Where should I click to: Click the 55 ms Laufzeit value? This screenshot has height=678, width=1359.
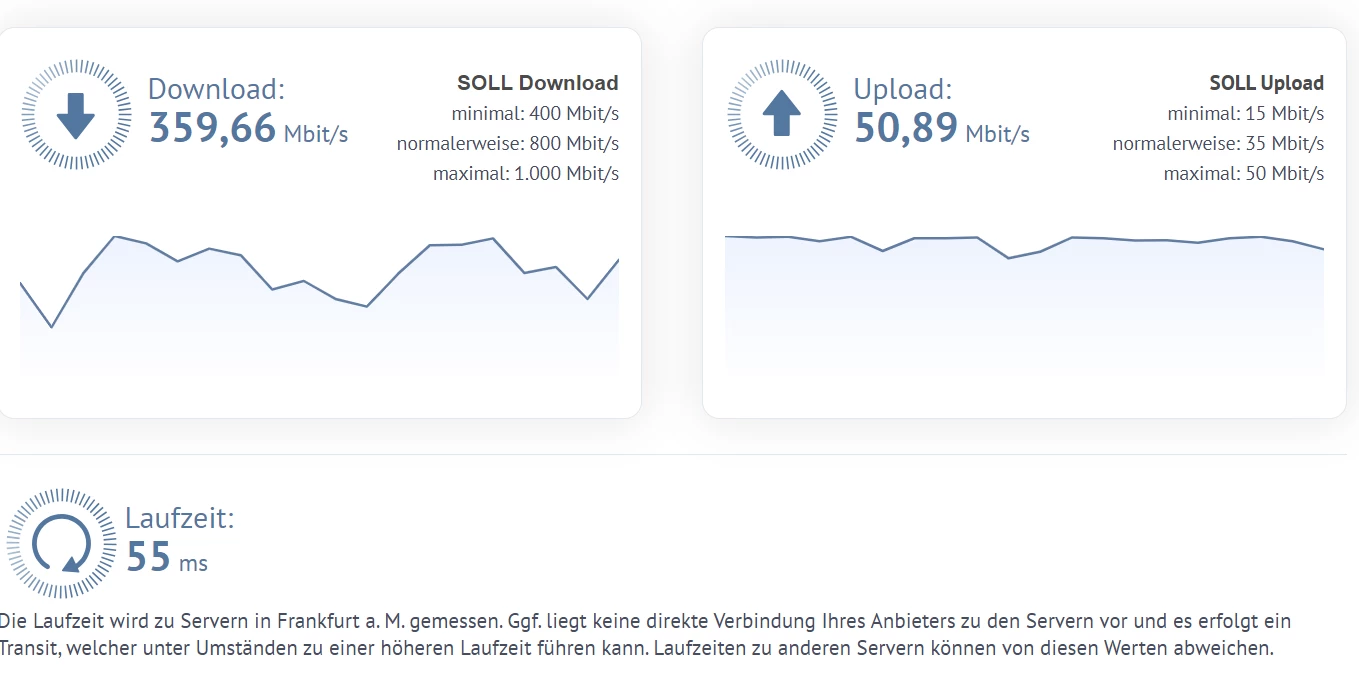point(167,558)
